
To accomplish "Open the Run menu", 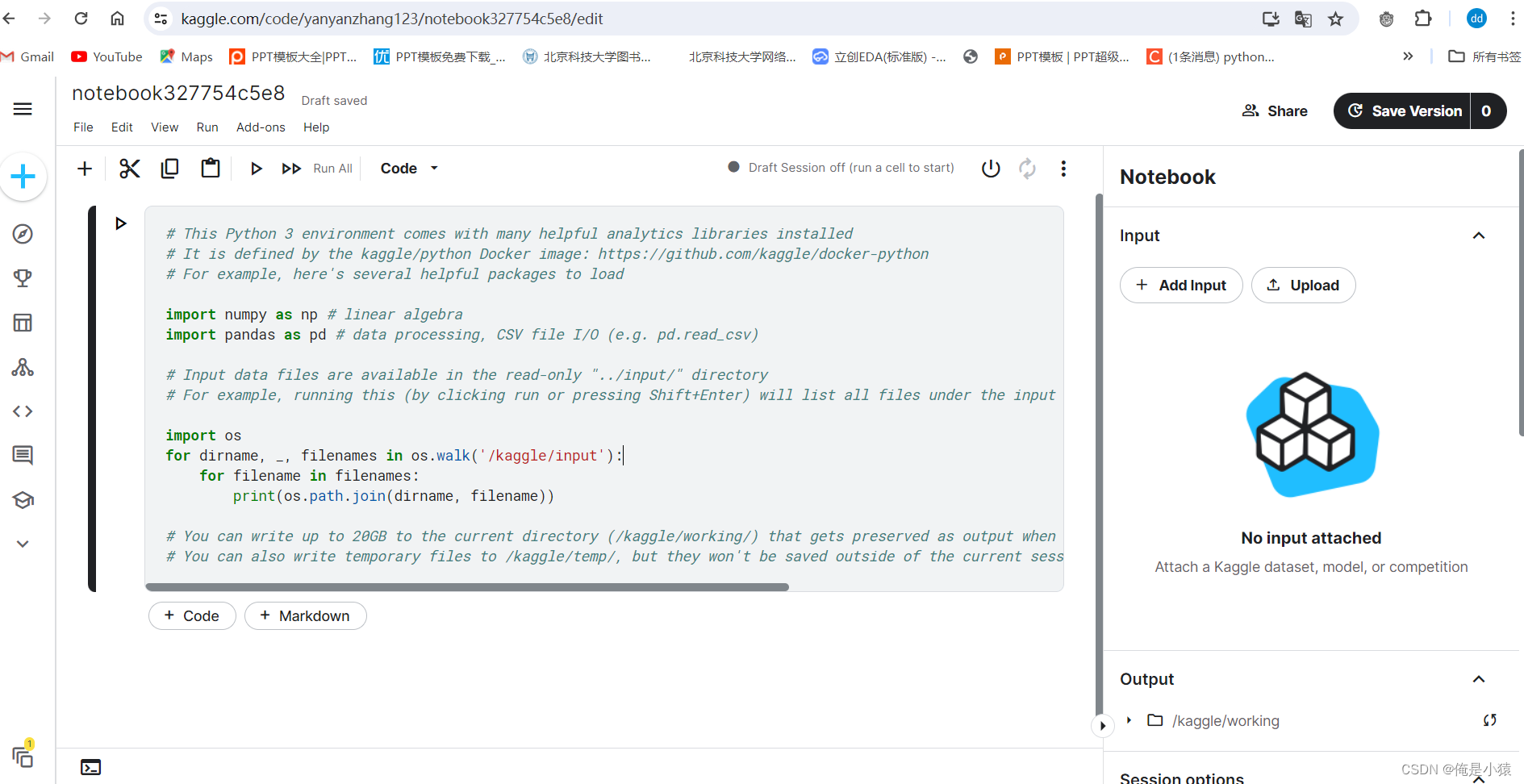I will [207, 127].
